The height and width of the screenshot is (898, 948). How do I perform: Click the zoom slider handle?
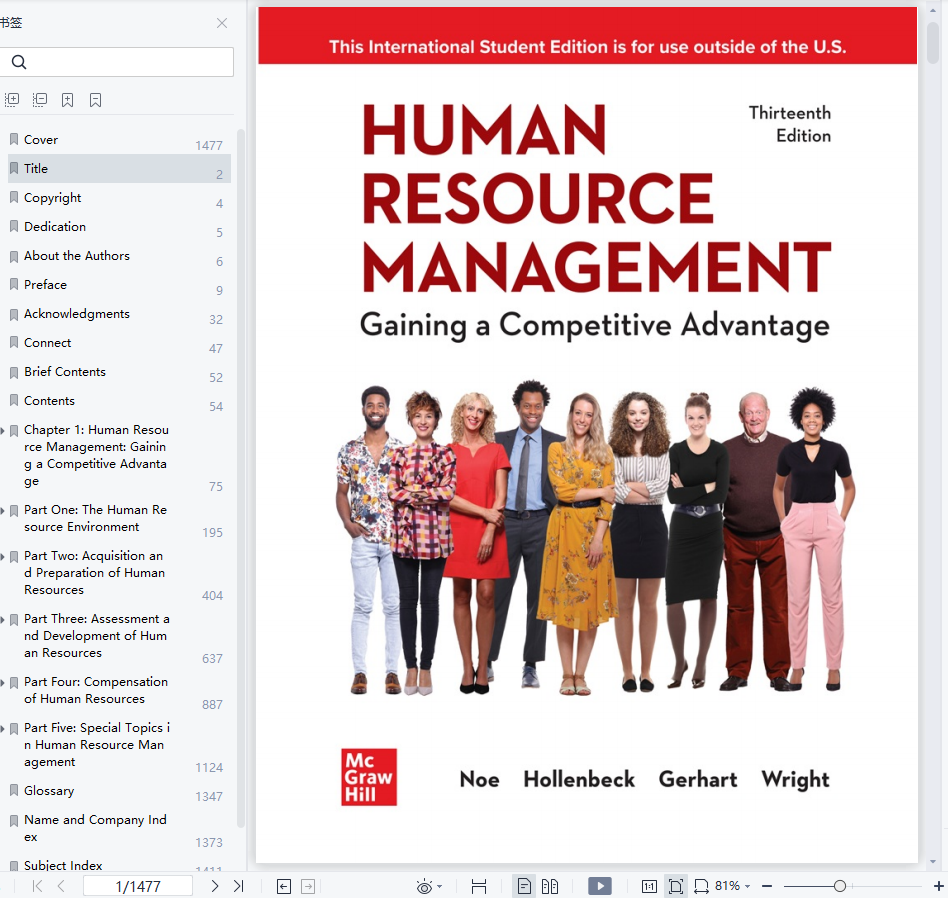tap(840, 887)
